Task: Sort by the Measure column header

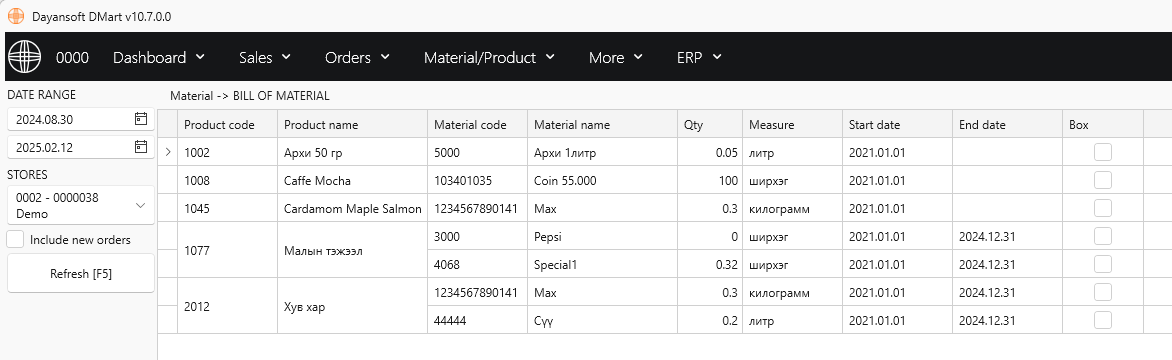Action: click(792, 125)
